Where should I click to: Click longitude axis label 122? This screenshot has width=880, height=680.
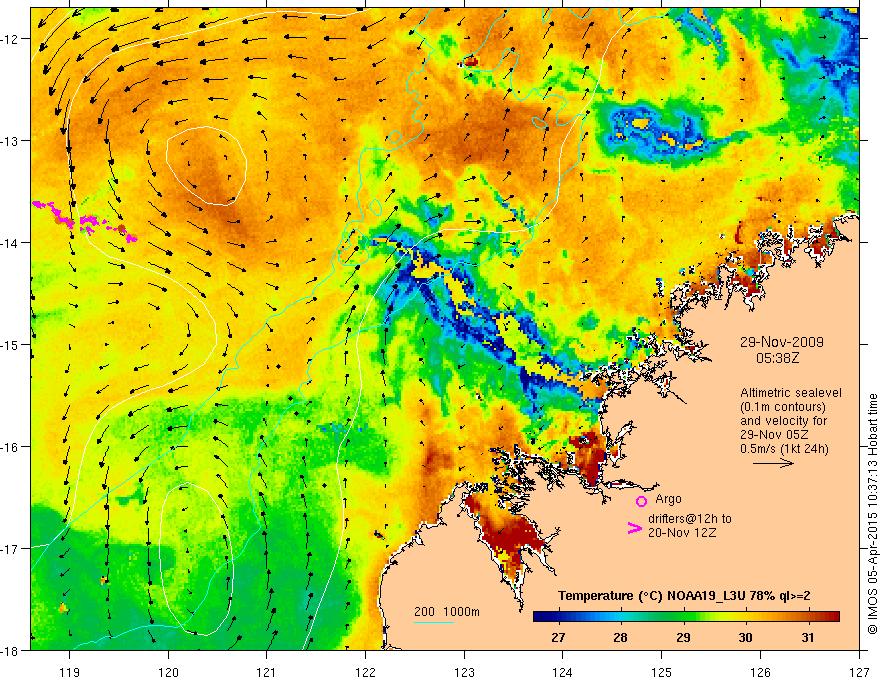(x=365, y=672)
